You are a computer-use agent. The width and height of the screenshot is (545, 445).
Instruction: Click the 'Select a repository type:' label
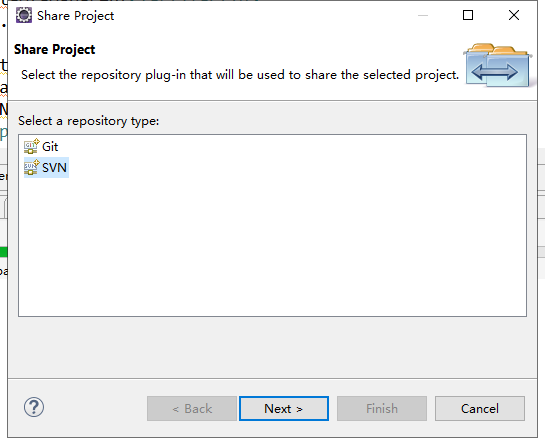[x=89, y=121]
